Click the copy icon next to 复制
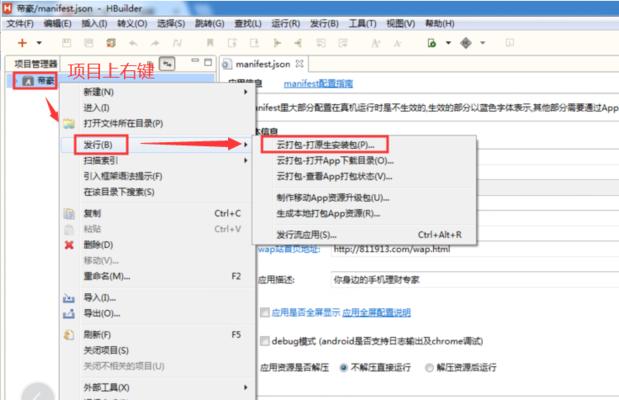The image size is (619, 400). tap(69, 214)
